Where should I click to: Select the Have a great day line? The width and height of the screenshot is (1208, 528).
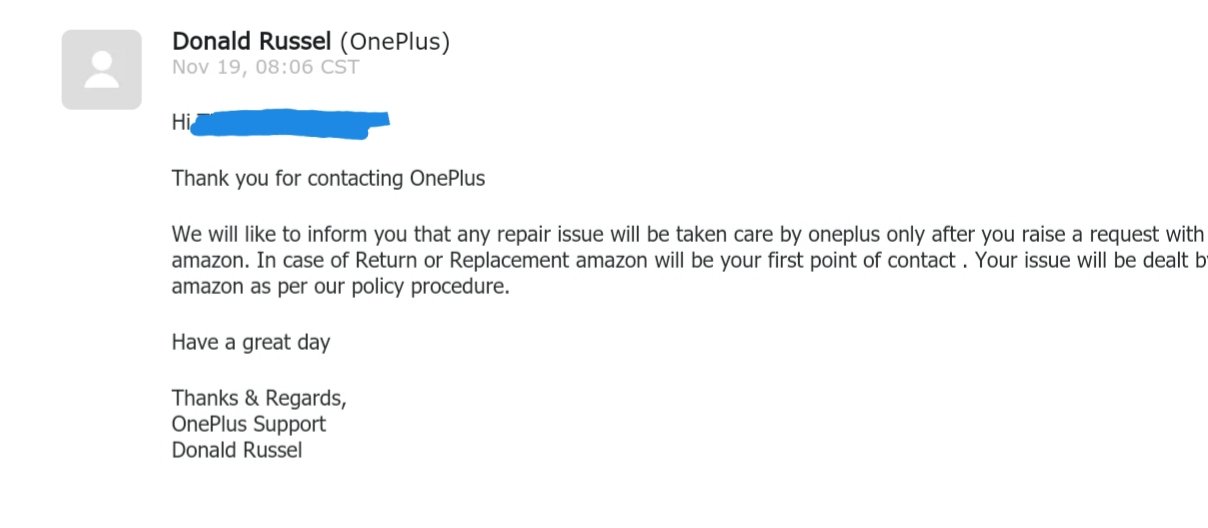[x=251, y=343]
